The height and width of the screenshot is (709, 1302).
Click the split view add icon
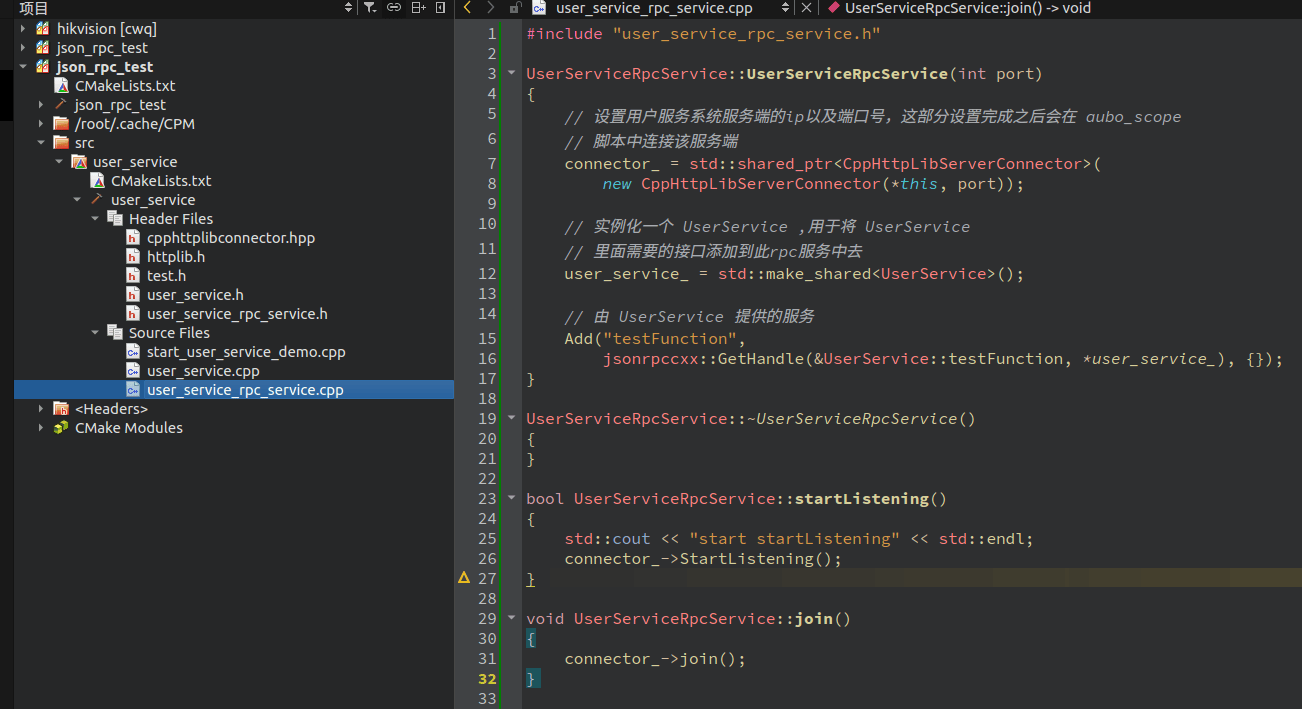pos(418,7)
